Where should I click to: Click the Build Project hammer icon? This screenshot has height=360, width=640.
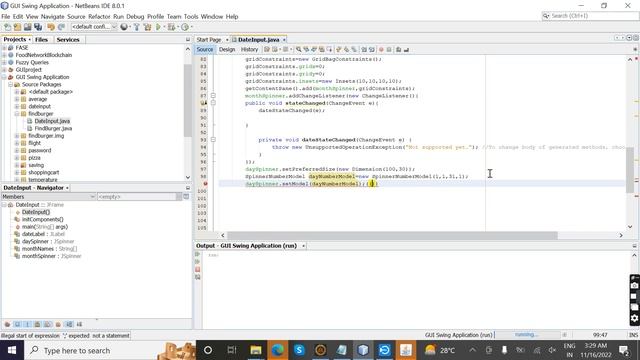(x=136, y=27)
